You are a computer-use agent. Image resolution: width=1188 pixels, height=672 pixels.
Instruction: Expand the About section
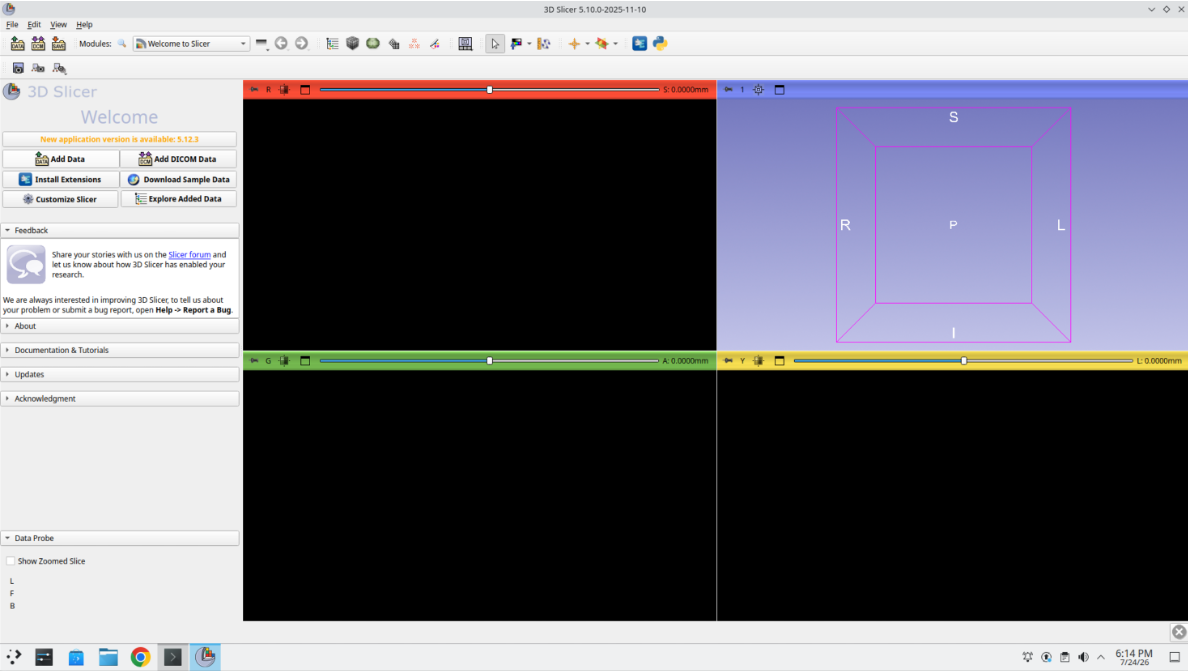click(x=120, y=326)
